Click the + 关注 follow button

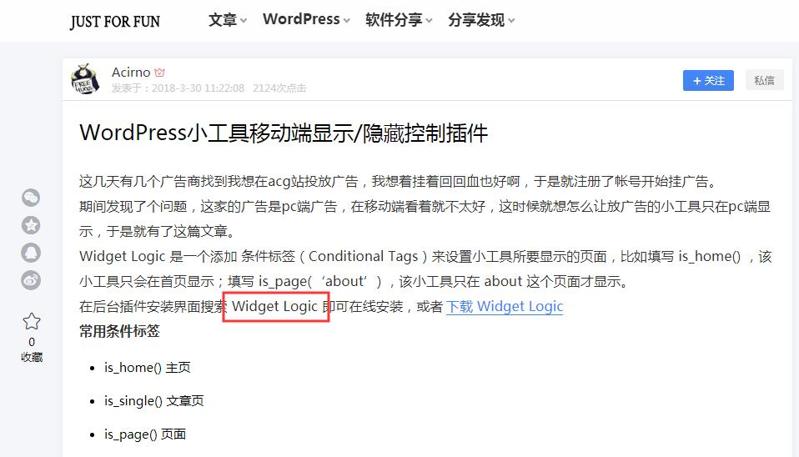708,80
